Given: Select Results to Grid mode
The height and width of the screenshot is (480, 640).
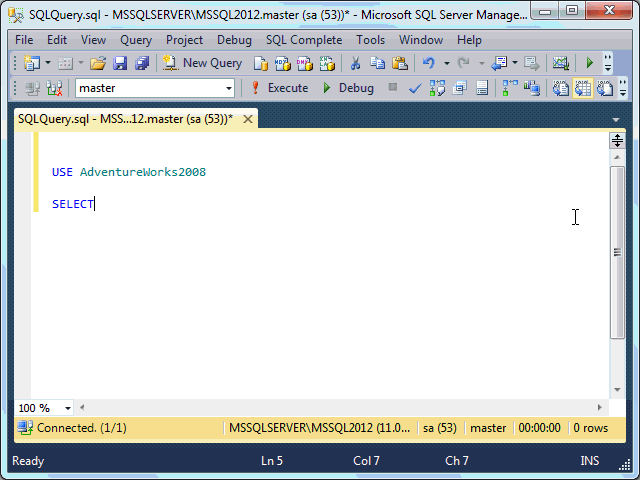Looking at the screenshot, I should [583, 88].
